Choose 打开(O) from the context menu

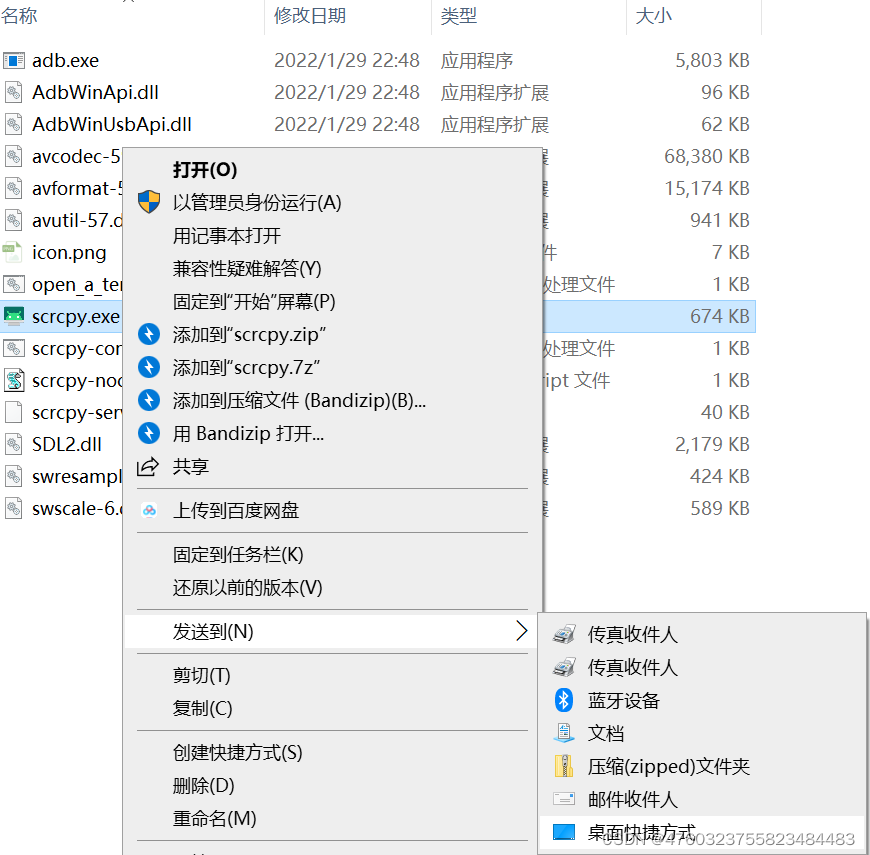pyautogui.click(x=205, y=170)
